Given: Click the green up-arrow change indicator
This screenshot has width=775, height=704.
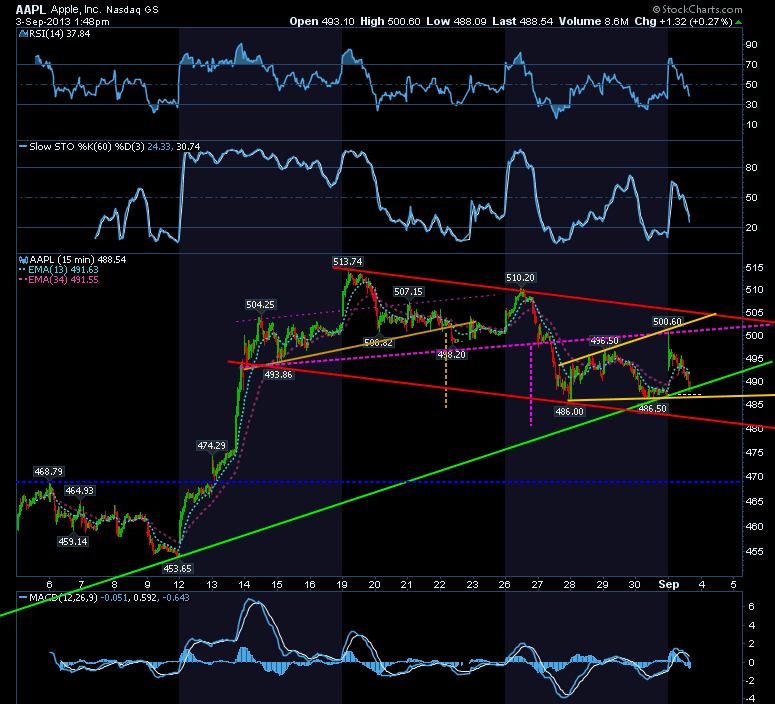Looking at the screenshot, I should click(738, 22).
